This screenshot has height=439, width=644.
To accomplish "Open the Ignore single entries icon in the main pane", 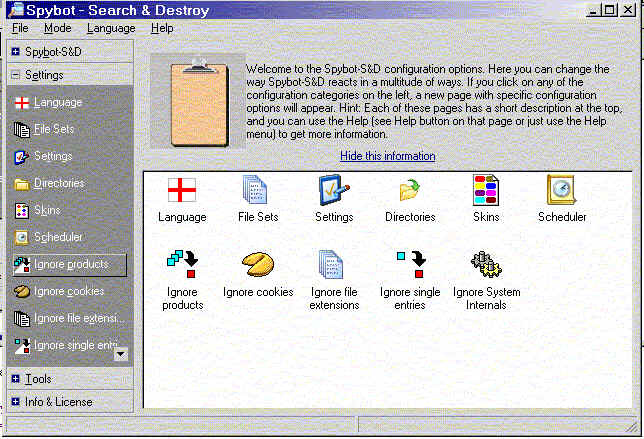I will click(411, 264).
